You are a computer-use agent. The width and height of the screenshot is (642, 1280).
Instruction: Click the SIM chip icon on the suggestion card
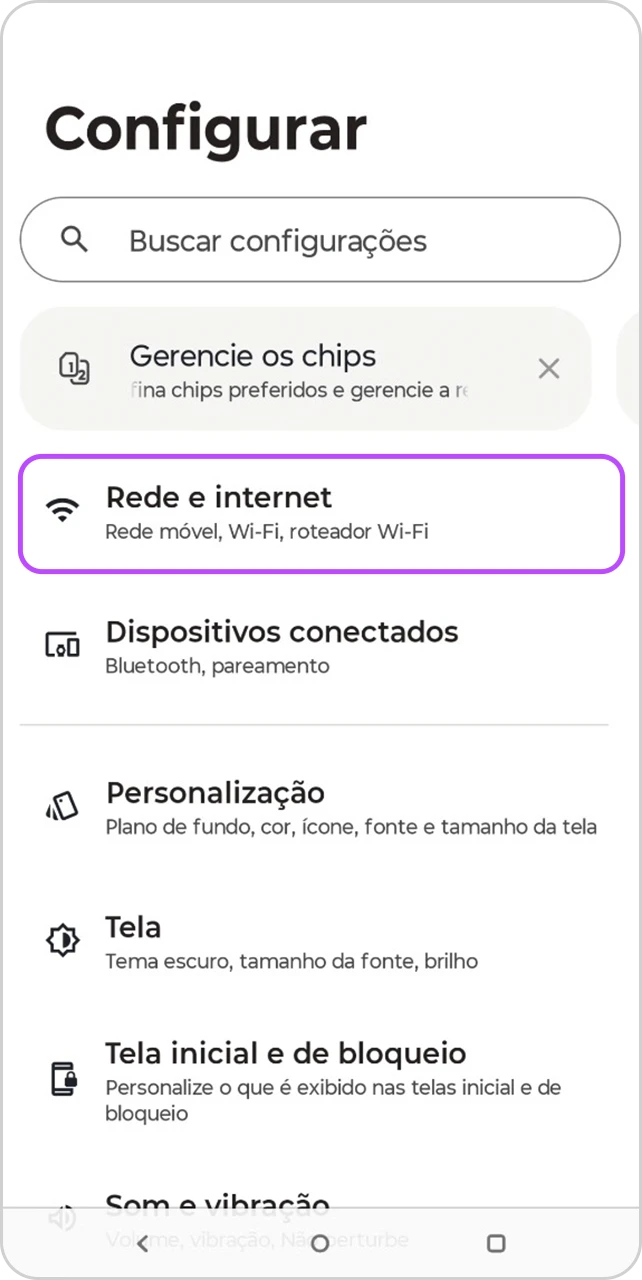point(73,368)
